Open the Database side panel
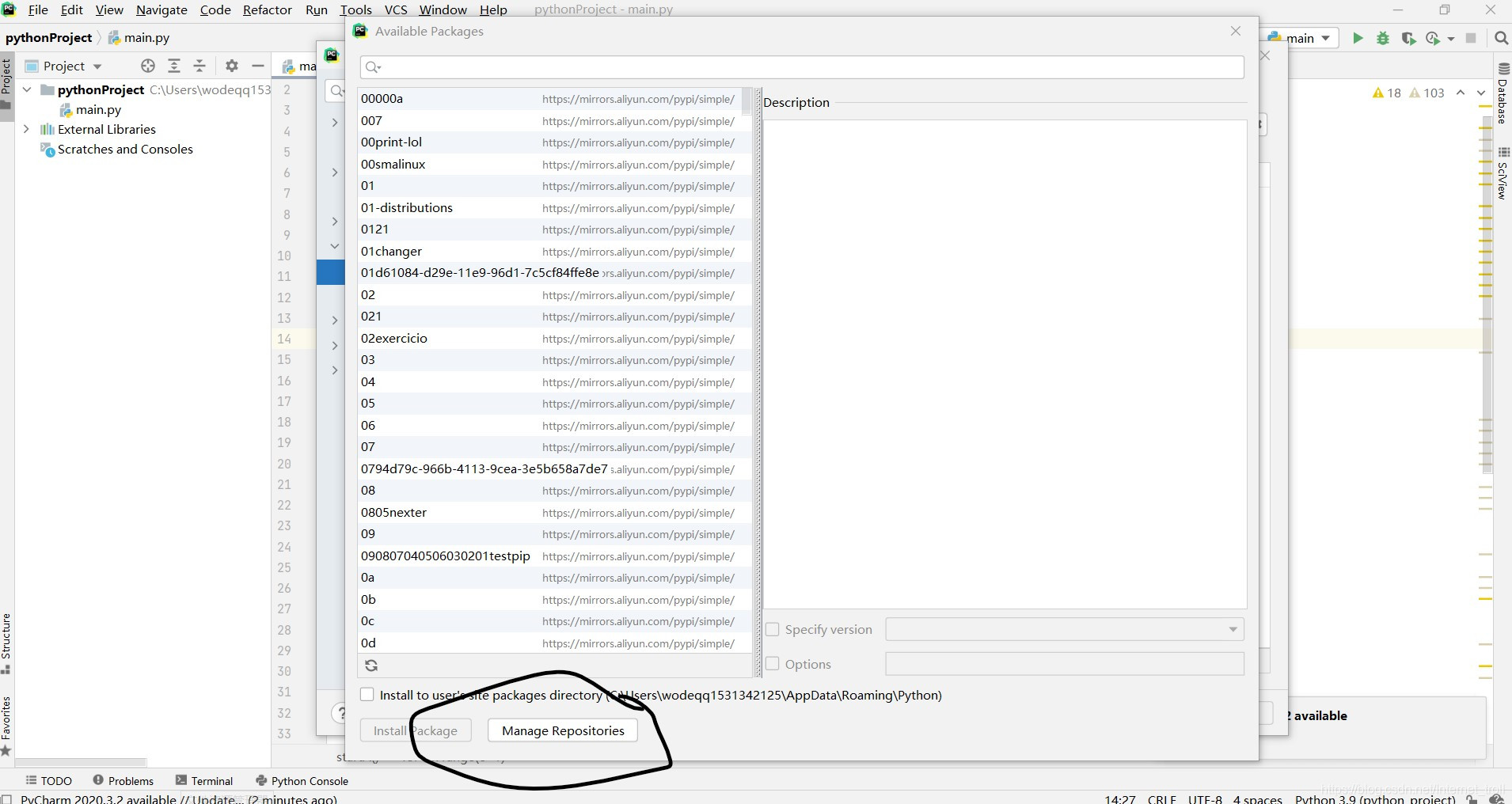This screenshot has width=1512, height=804. coord(1503,93)
